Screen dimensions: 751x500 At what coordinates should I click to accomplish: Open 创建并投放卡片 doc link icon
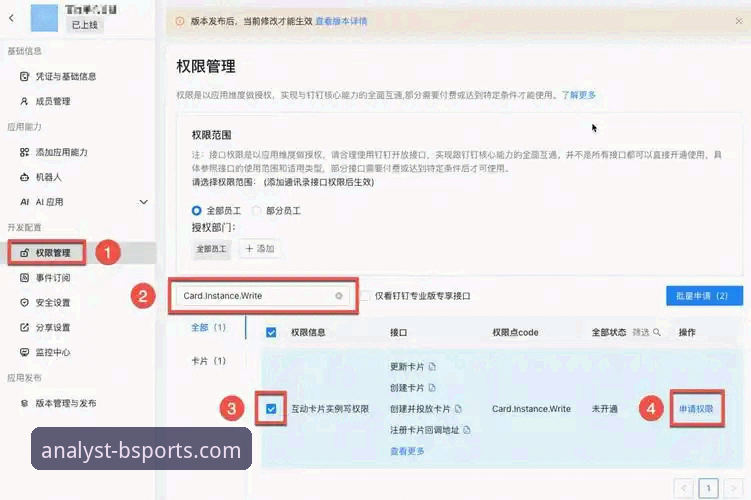point(458,409)
